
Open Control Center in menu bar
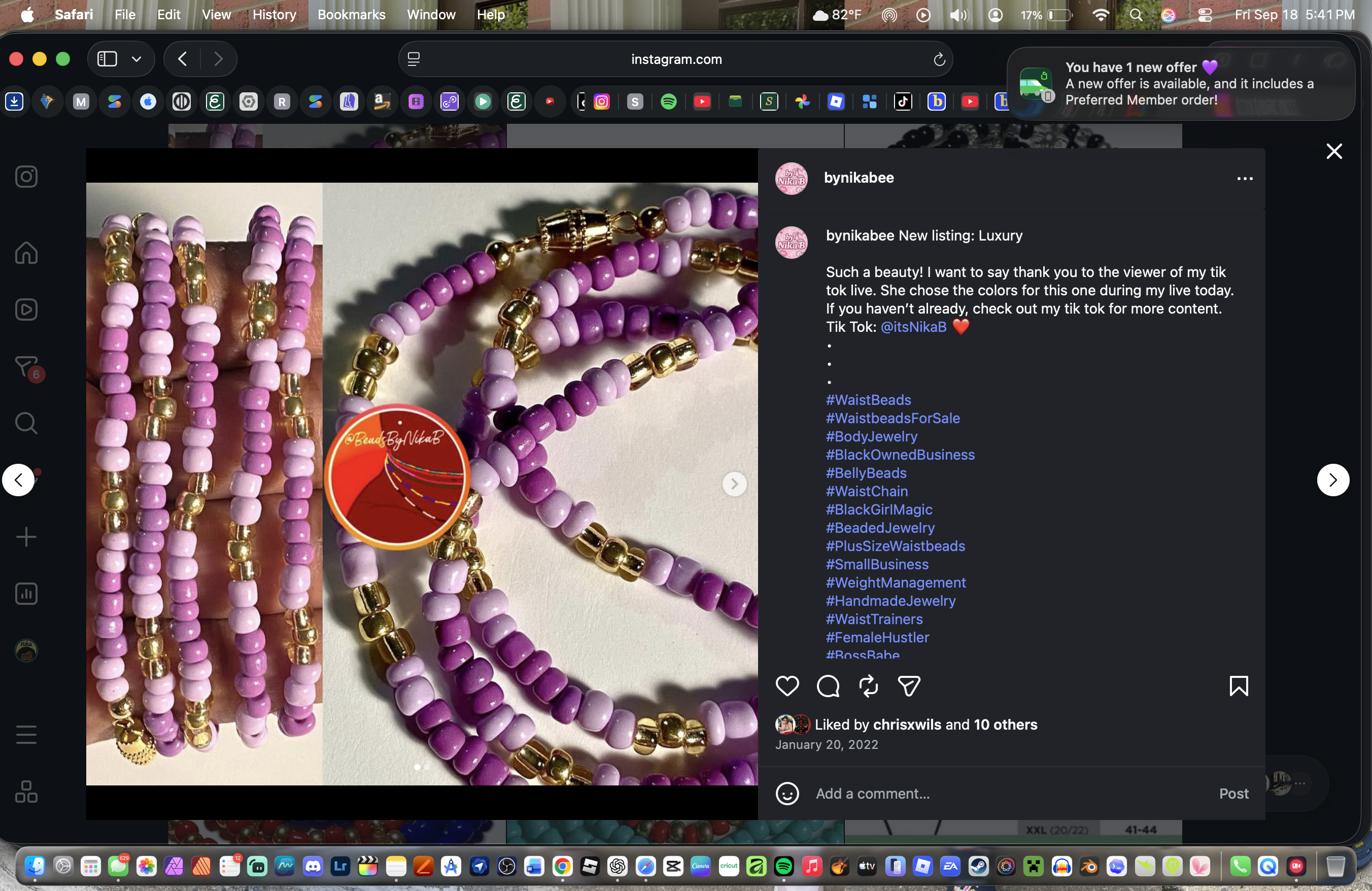tap(1205, 15)
